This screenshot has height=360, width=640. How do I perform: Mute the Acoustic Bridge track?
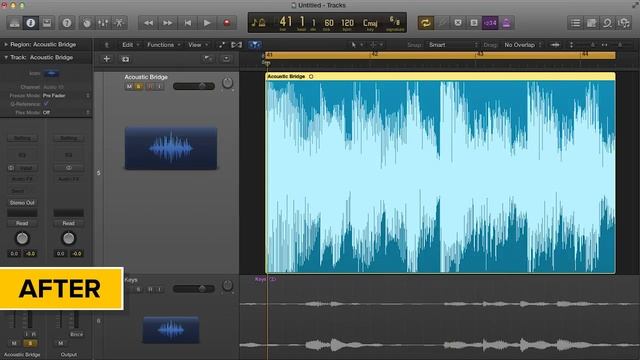(x=129, y=87)
